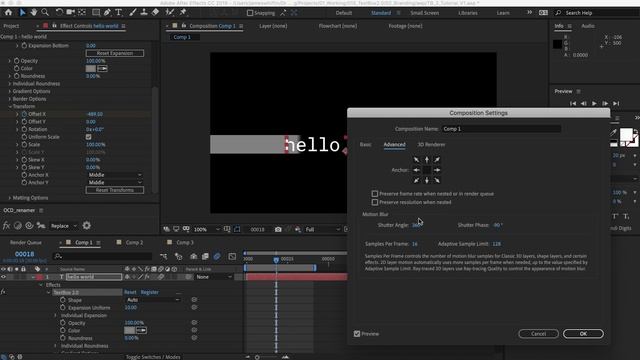Select the Eraser tool

pyautogui.click(x=155, y=13)
